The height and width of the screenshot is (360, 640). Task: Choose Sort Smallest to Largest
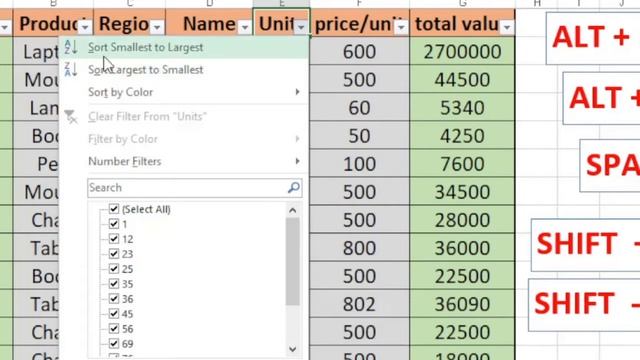coord(184,47)
